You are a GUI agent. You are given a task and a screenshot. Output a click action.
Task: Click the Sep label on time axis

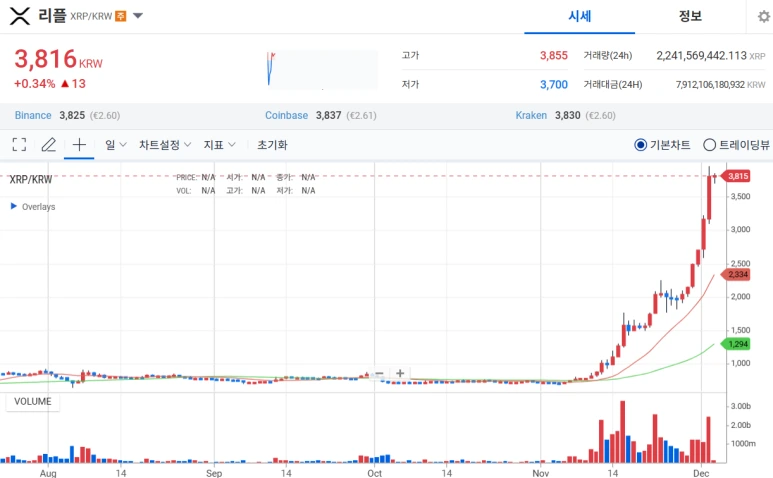click(214, 473)
